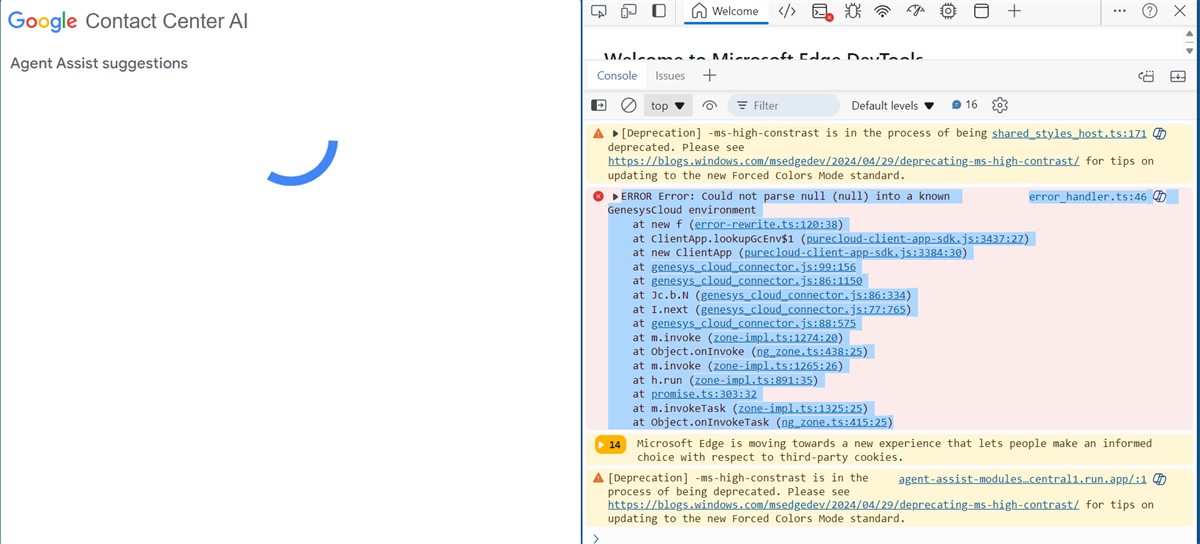Select the Issues drawer tab
The width and height of the screenshot is (1200, 544).
(670, 76)
